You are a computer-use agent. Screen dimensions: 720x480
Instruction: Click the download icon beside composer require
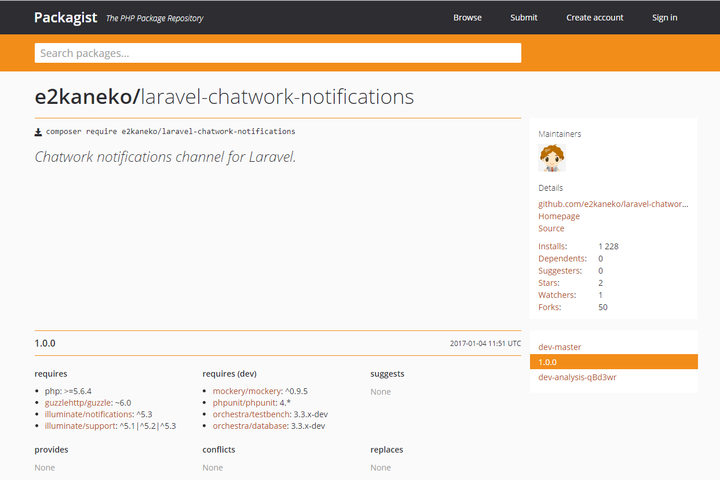pyautogui.click(x=38, y=132)
